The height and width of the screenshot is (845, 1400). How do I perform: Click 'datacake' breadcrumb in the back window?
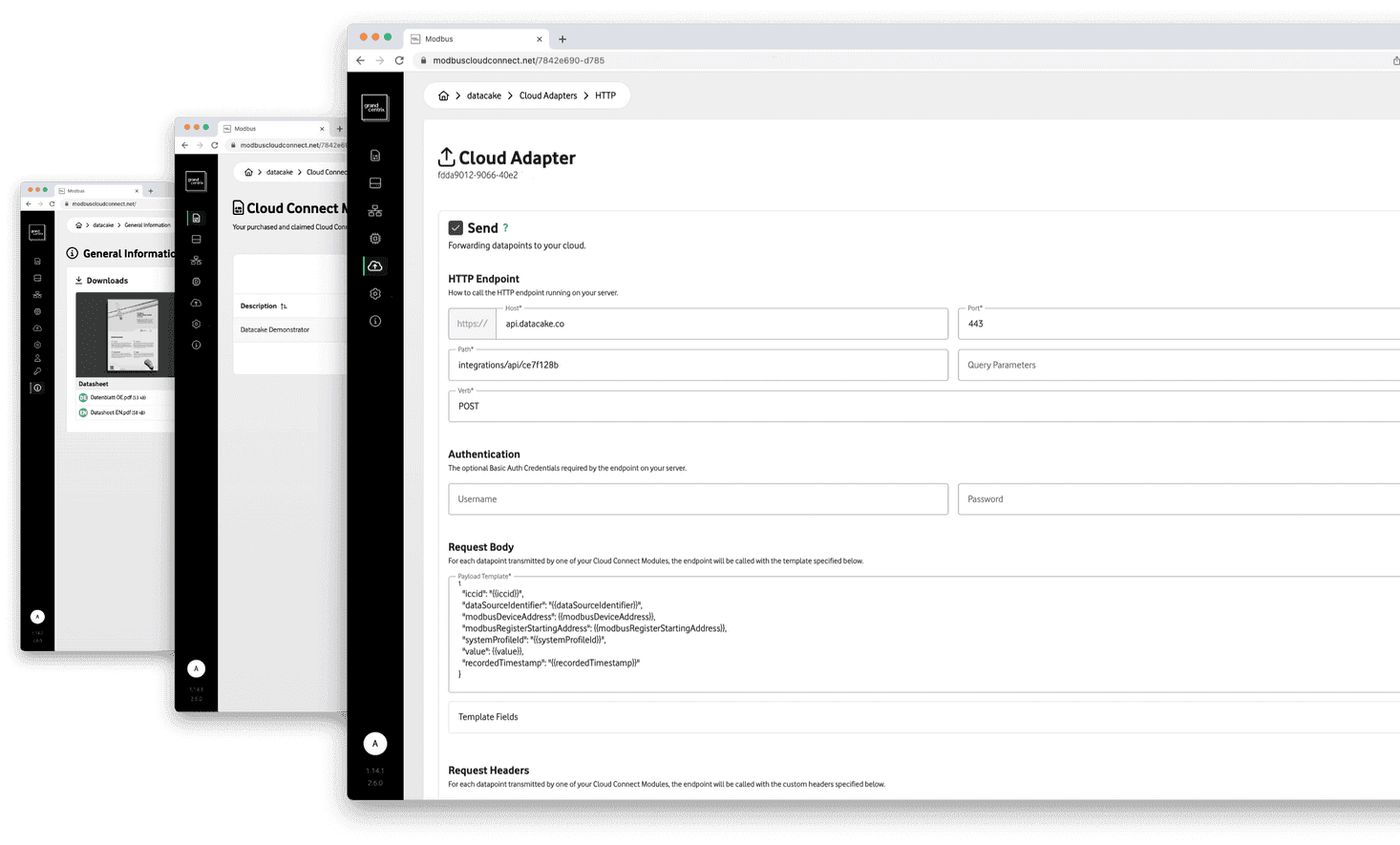click(x=103, y=225)
